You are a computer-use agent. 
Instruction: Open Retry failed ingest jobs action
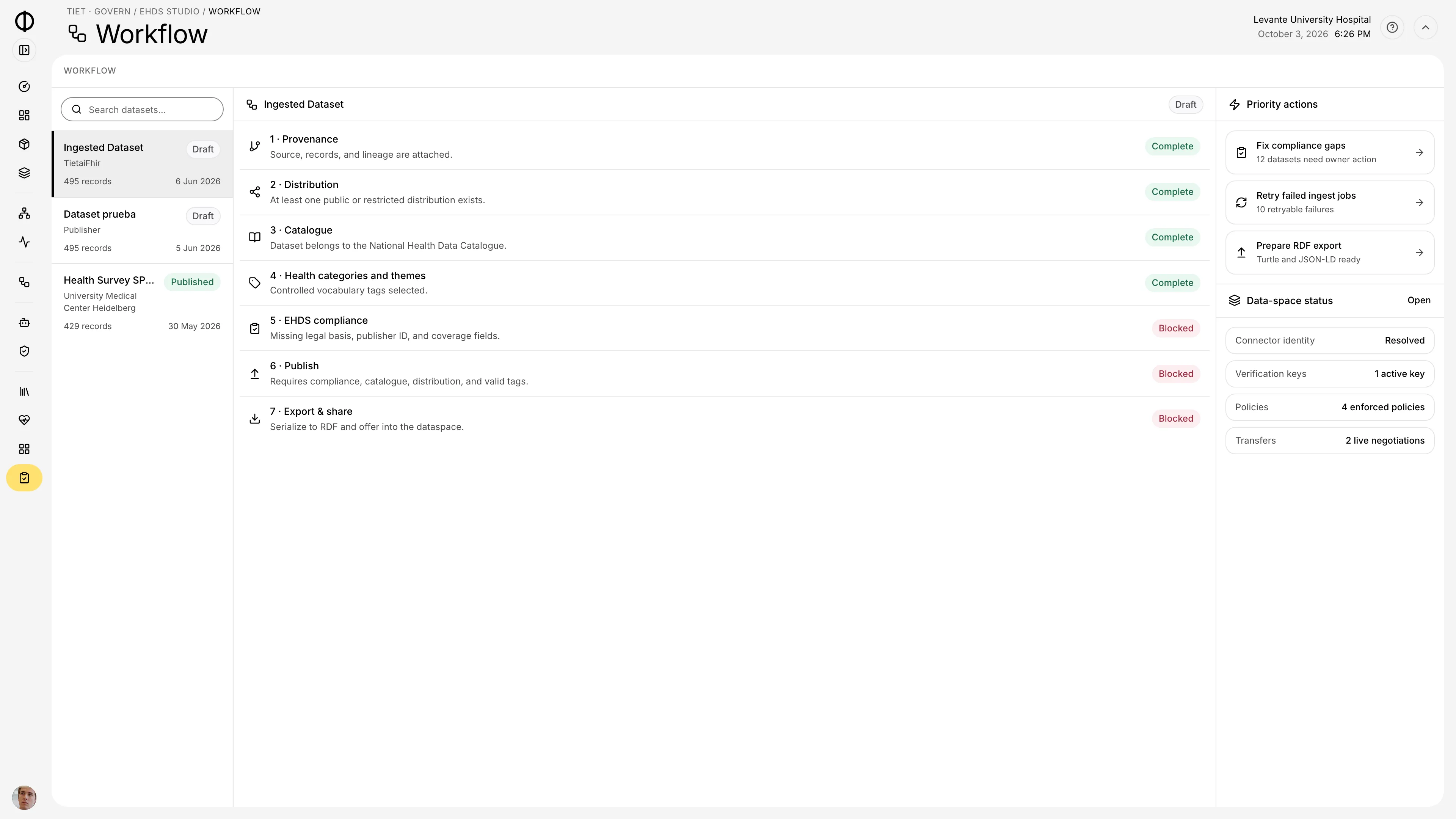pos(1329,202)
